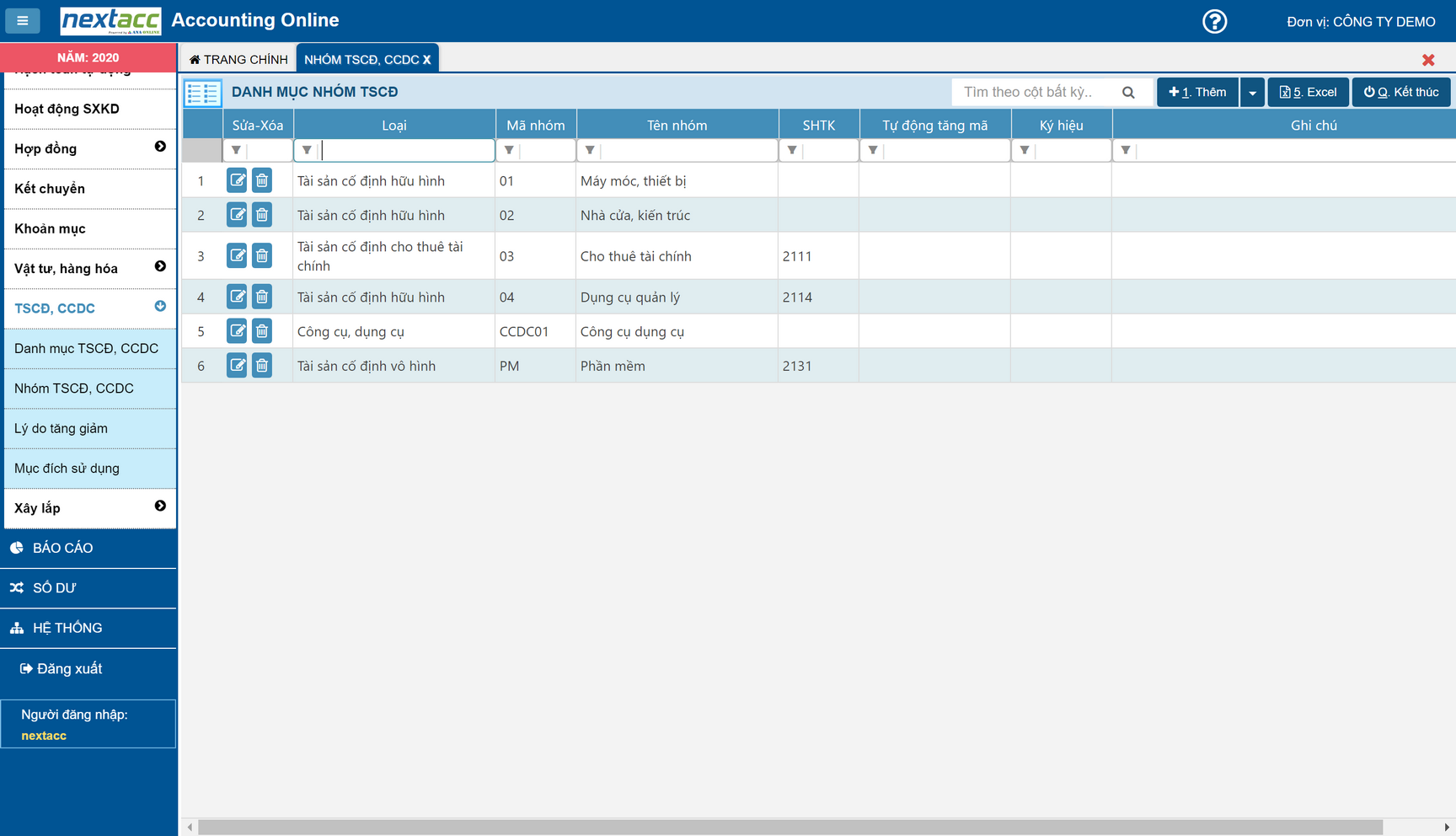Expand the Hợp đồng menu
Viewport: 1456px width, 836px height.
pos(160,147)
